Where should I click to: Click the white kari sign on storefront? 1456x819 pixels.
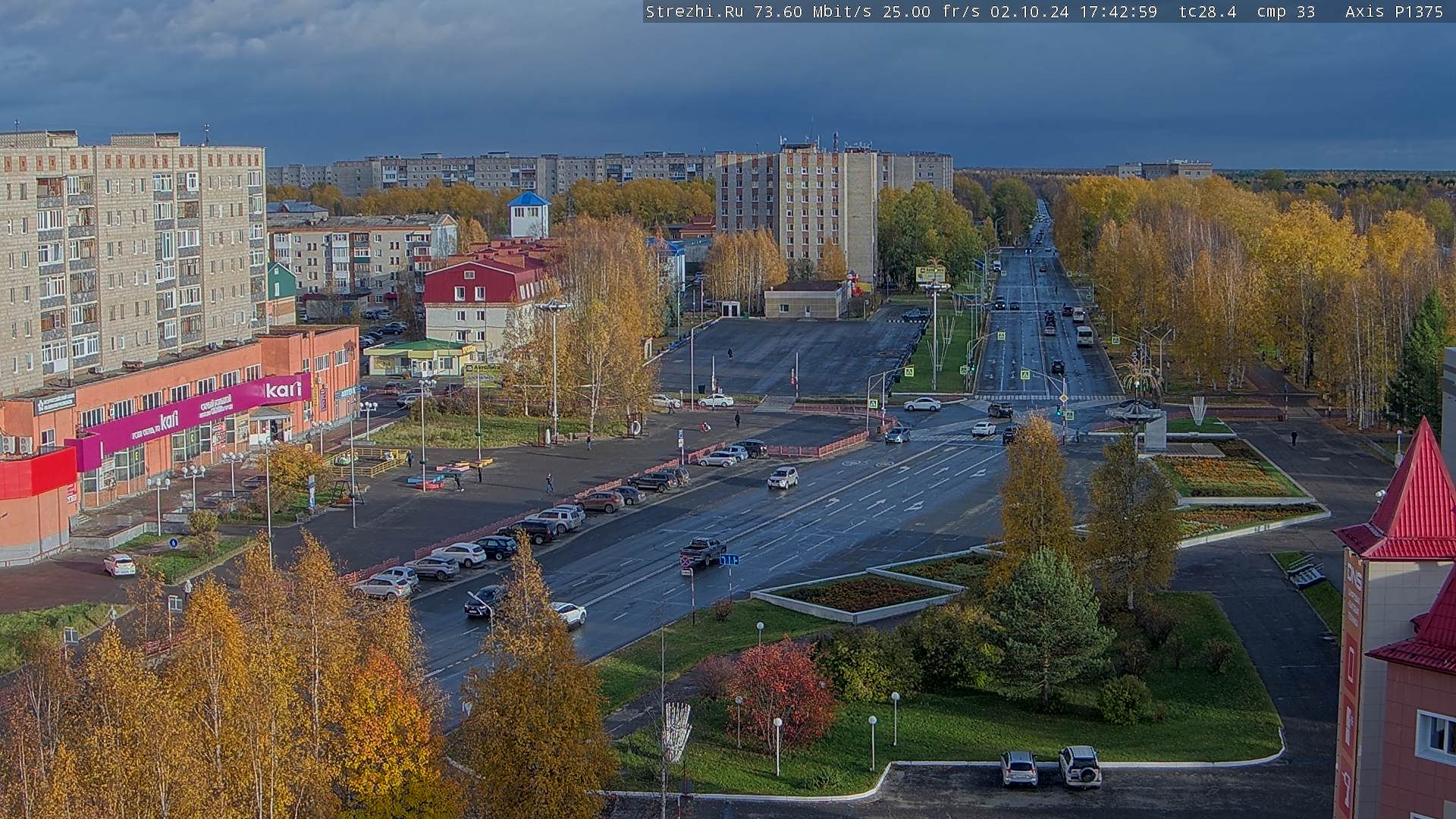pyautogui.click(x=284, y=391)
